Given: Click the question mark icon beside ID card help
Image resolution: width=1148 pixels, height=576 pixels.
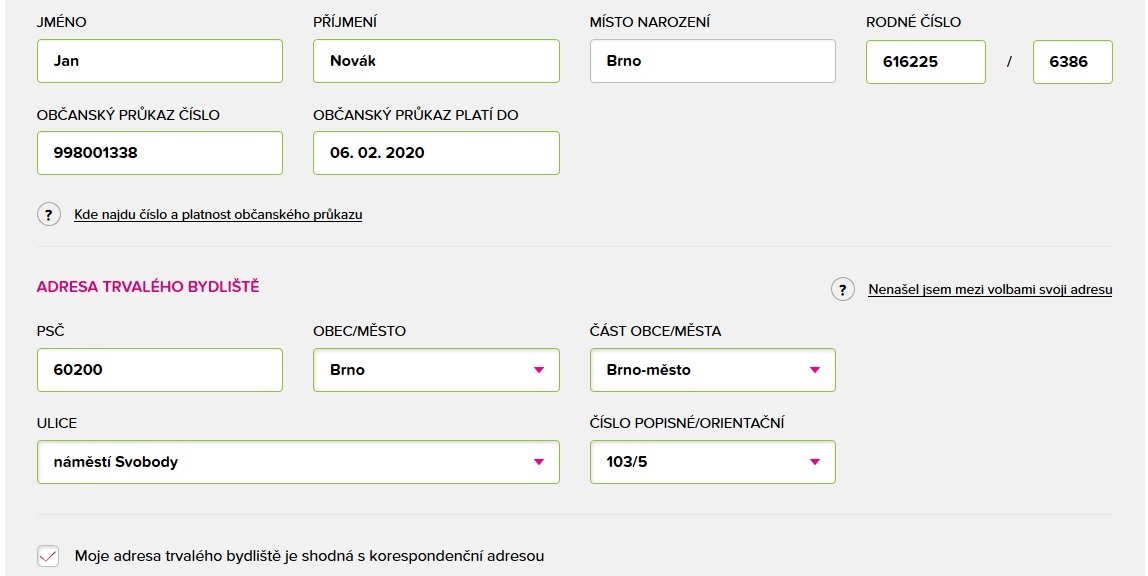Looking at the screenshot, I should (x=48, y=214).
